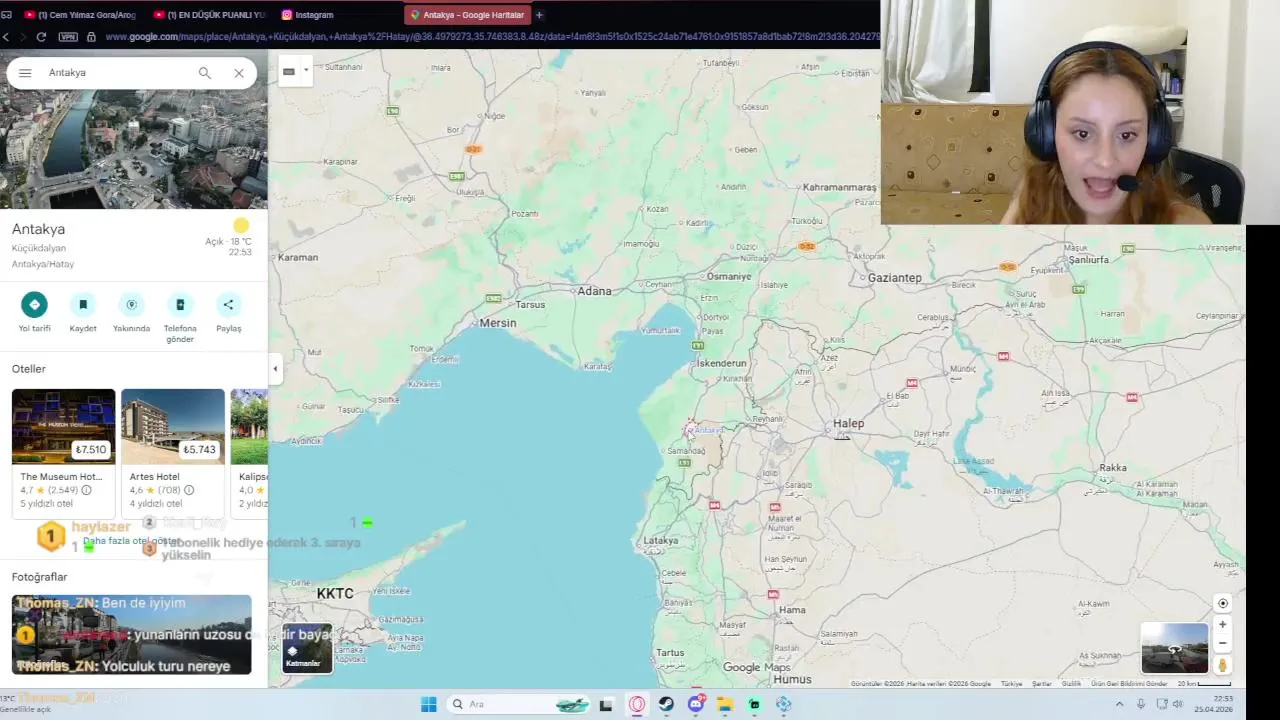Send to phone with Telefona gönder
Screen dimensions: 1280x720
point(180,305)
